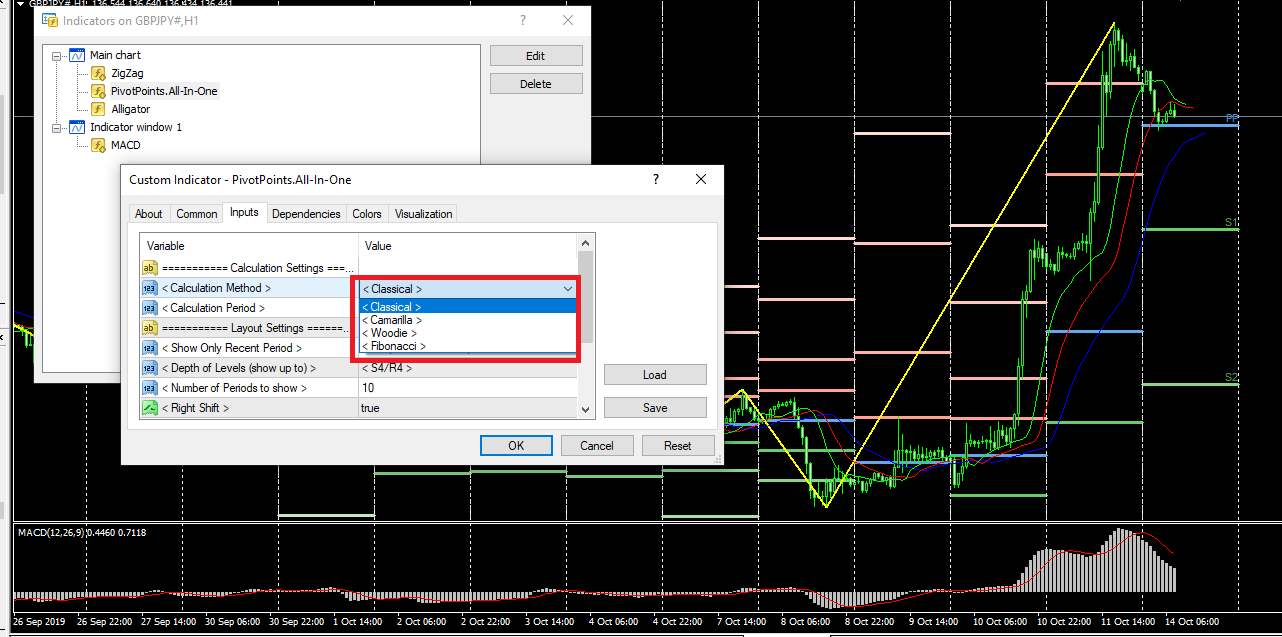
Task: Click the Calculation Period row number icon
Action: click(149, 308)
